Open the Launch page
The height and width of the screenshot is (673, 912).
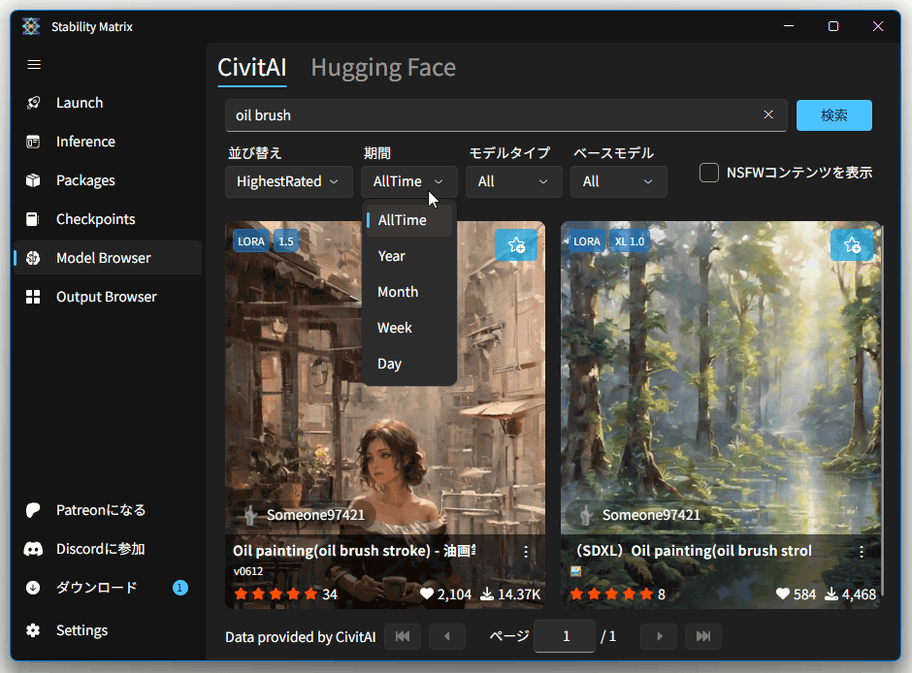point(108,103)
